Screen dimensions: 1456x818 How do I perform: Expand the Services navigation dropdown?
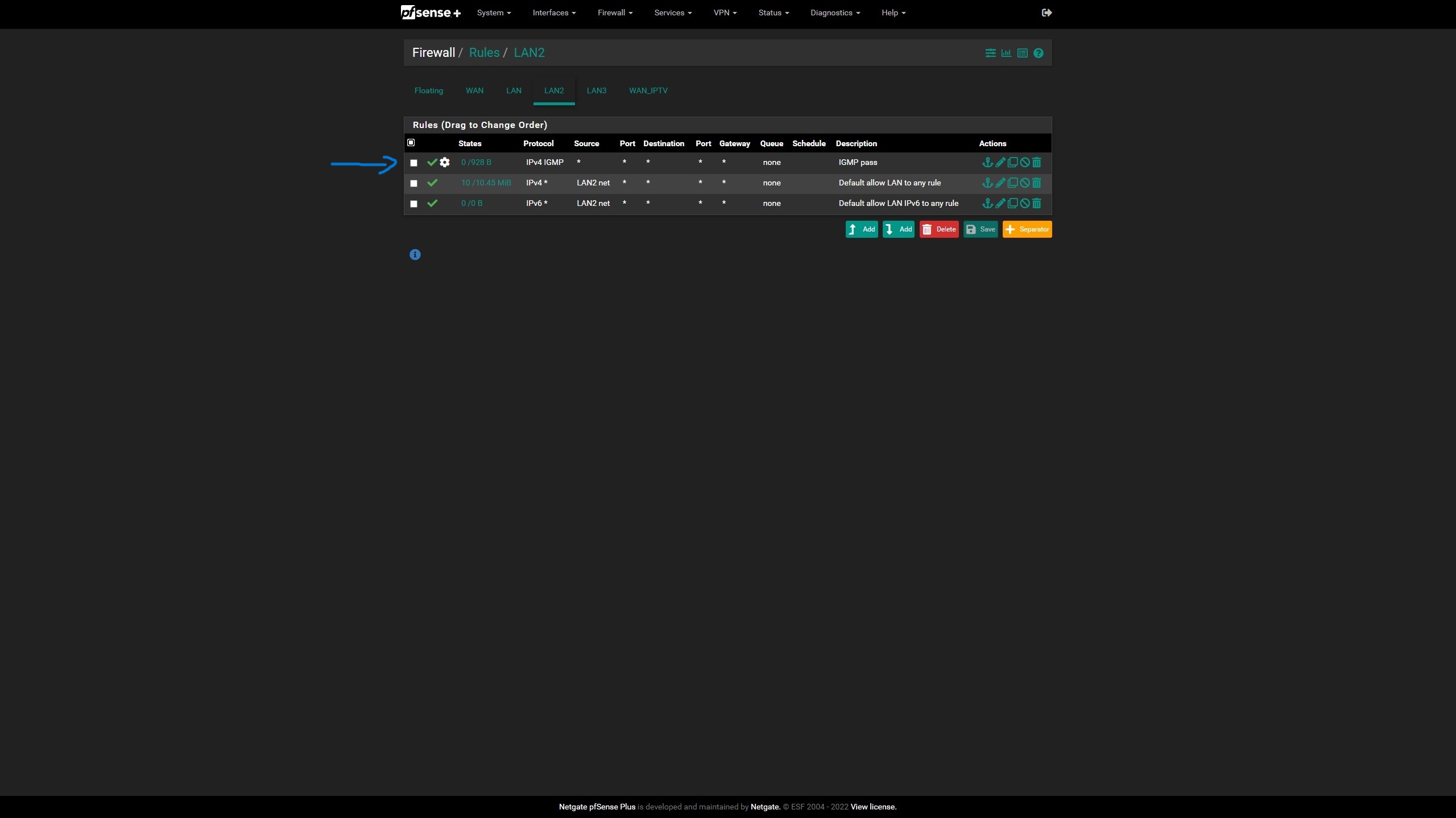click(x=673, y=13)
